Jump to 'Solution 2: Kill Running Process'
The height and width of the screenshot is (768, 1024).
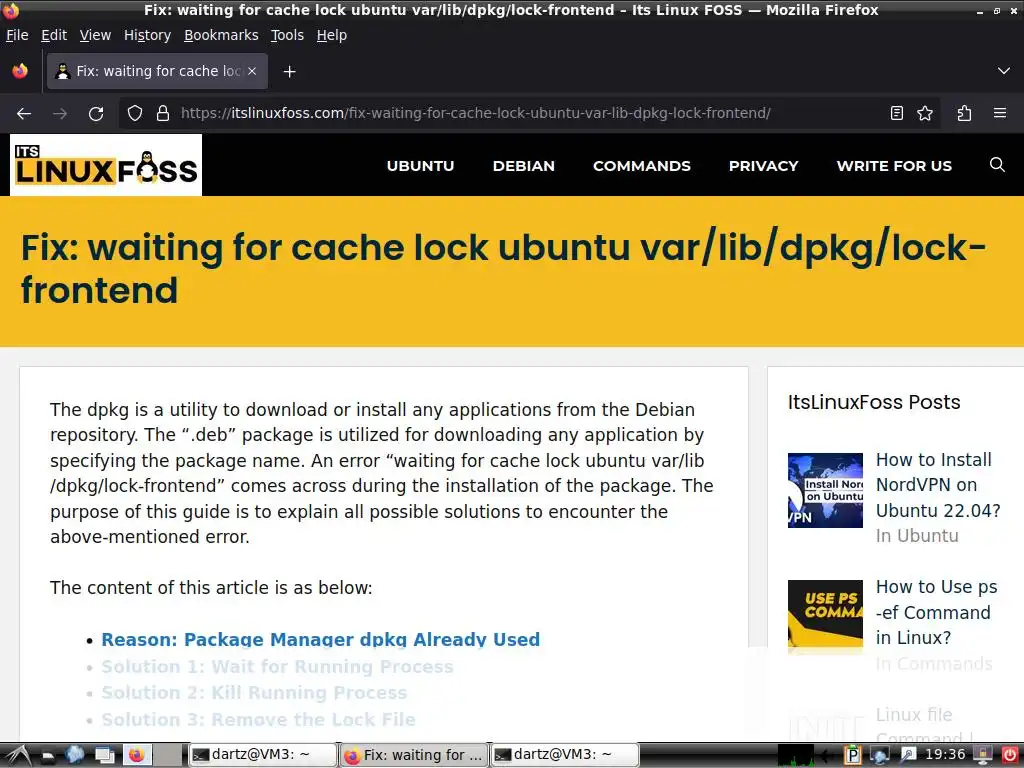click(254, 692)
